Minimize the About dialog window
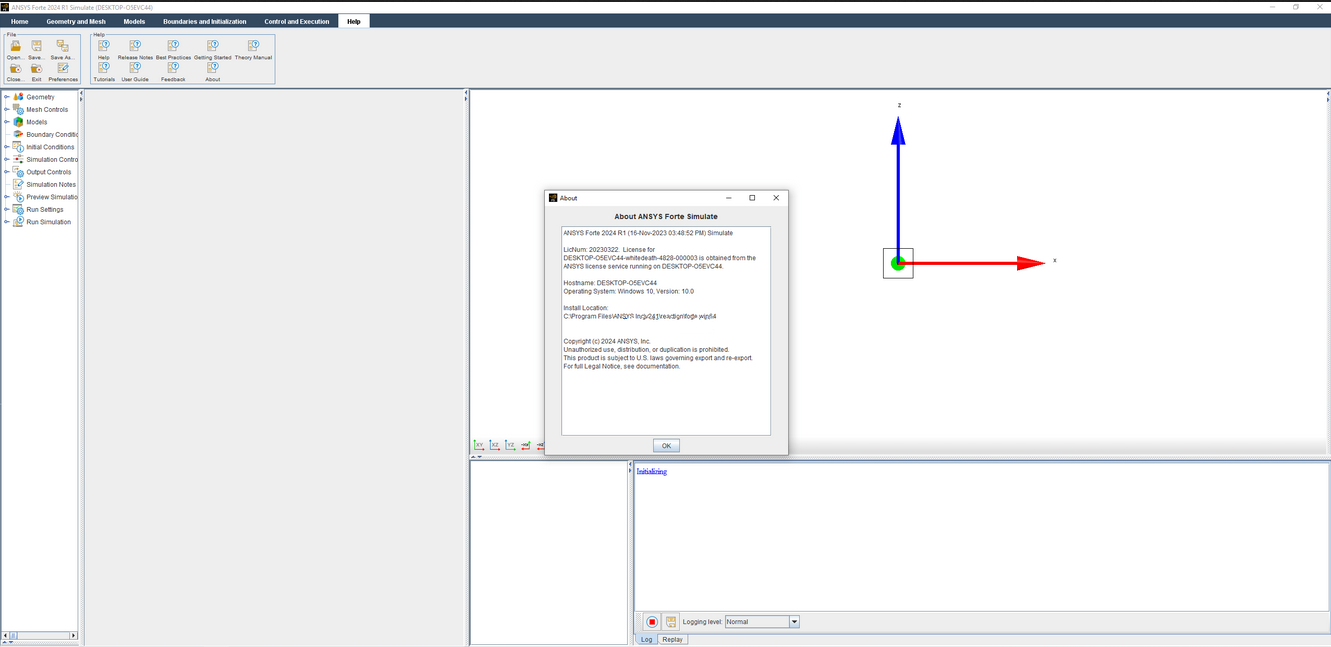This screenshot has height=647, width=1331. pyautogui.click(x=728, y=198)
